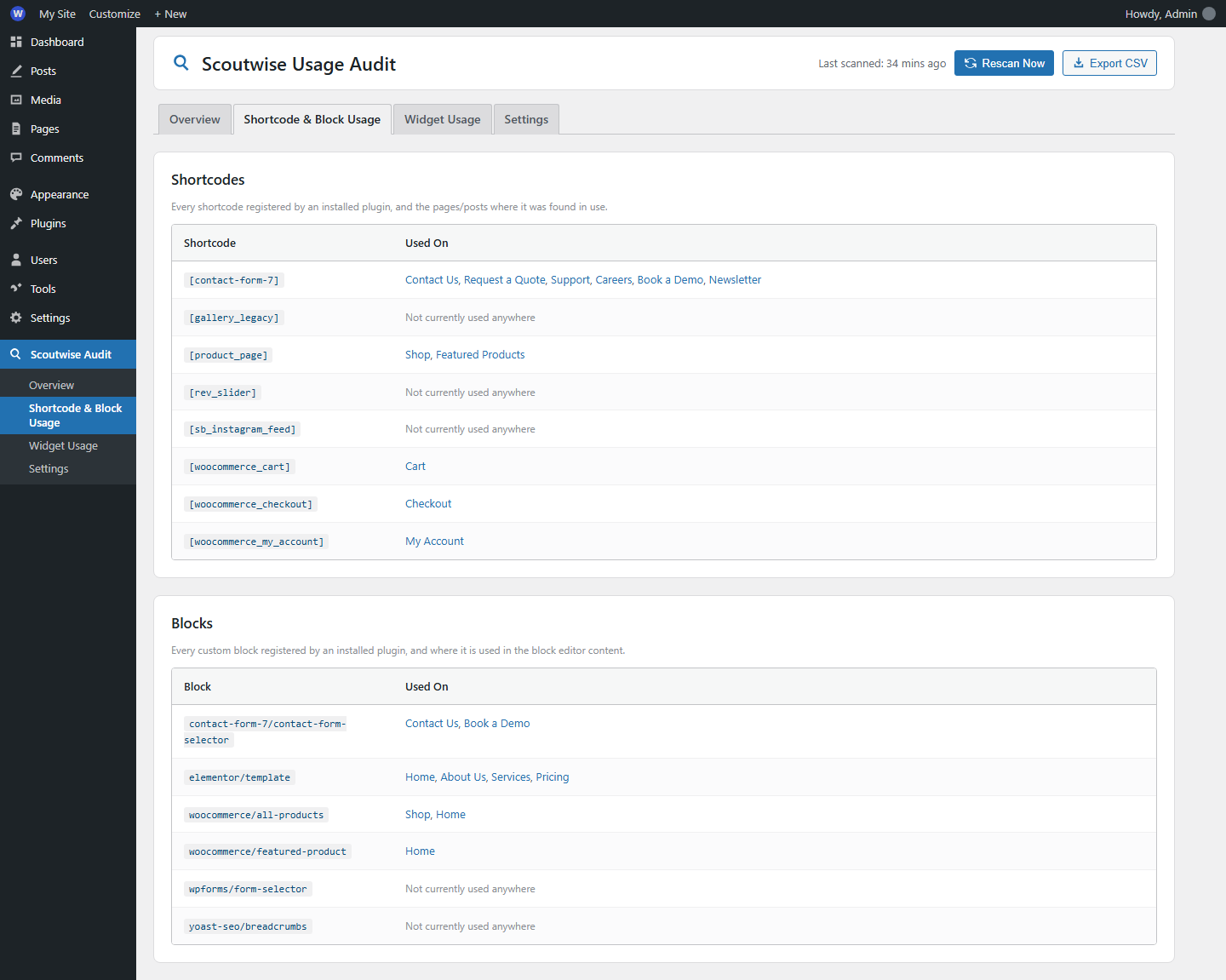This screenshot has height=980, width=1226.
Task: Open About Us link for elementor/template
Action: (463, 777)
